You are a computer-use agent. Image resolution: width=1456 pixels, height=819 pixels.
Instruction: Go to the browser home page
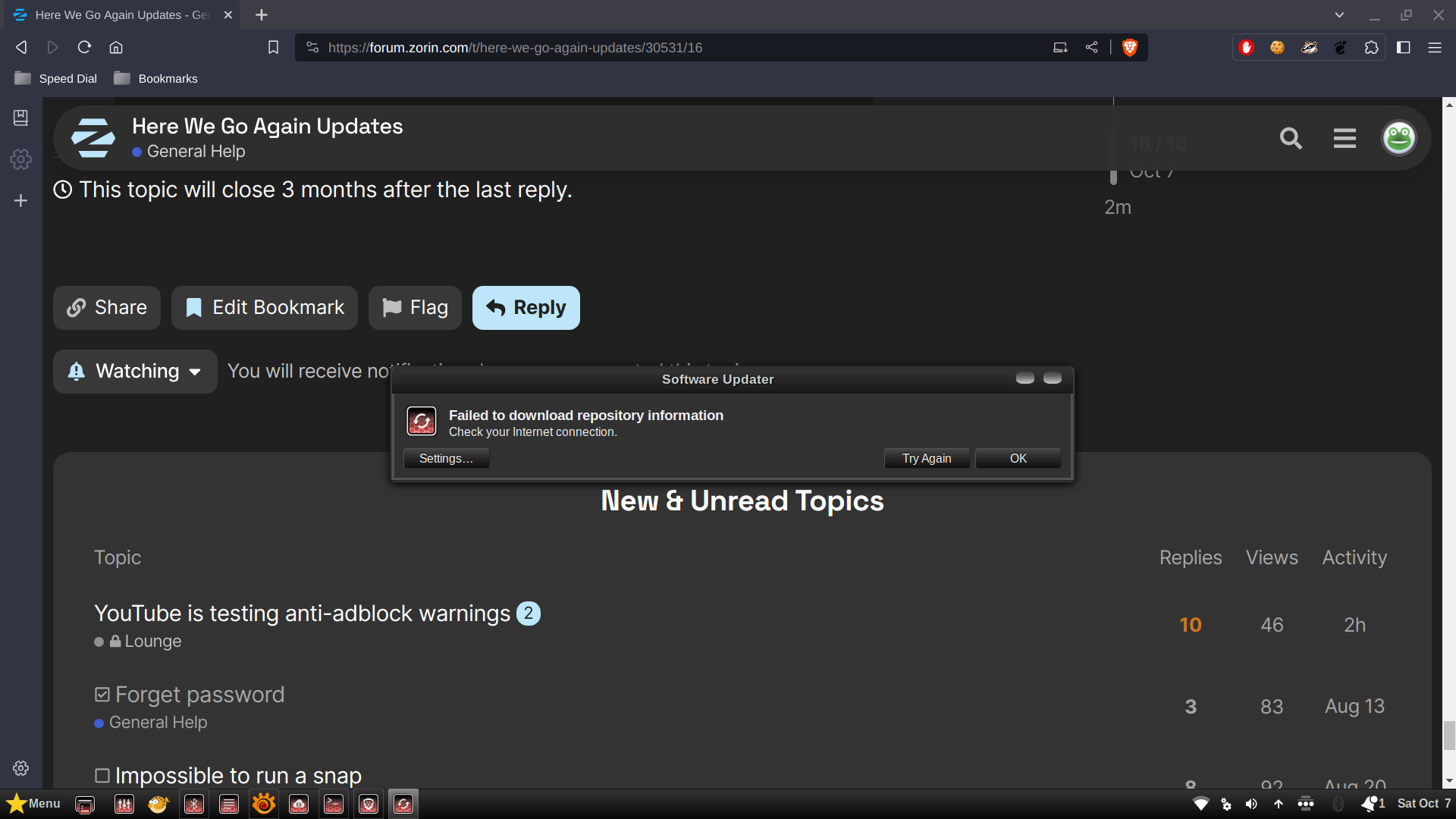116,47
